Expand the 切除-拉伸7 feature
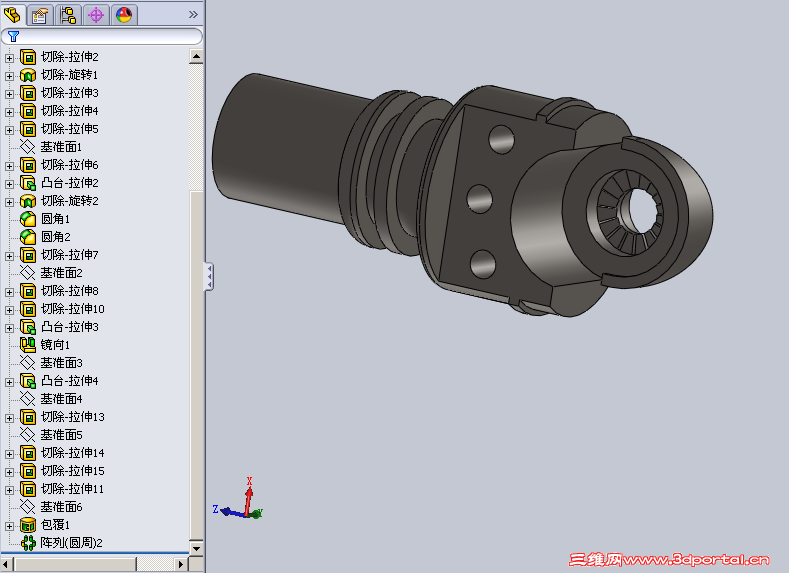This screenshot has width=789, height=573. pos(9,257)
